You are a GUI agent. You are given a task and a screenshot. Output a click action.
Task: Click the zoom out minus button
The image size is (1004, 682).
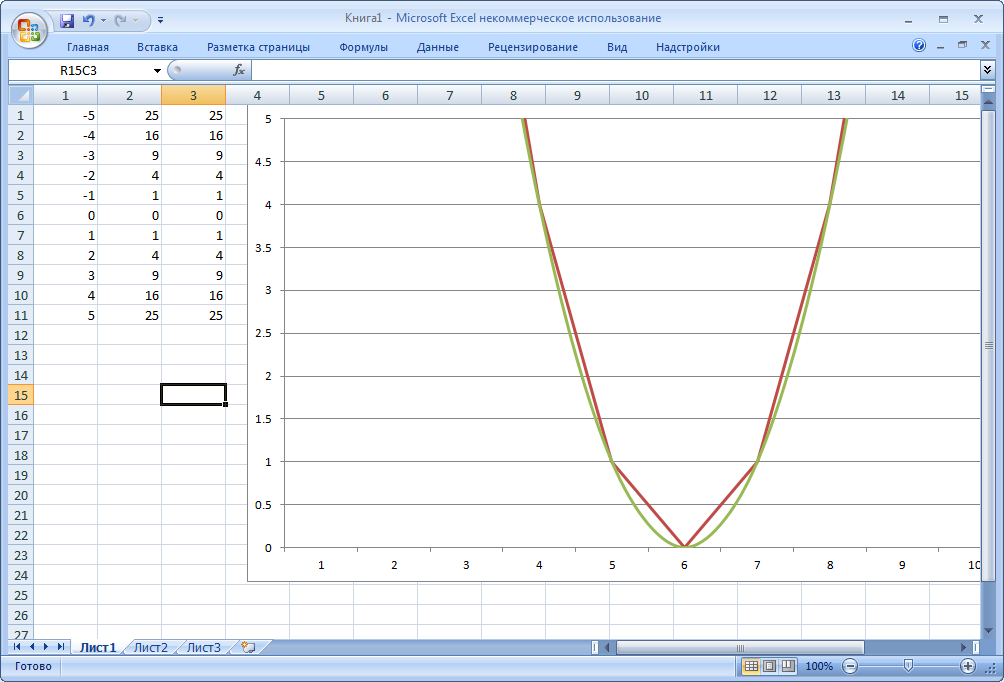click(850, 666)
